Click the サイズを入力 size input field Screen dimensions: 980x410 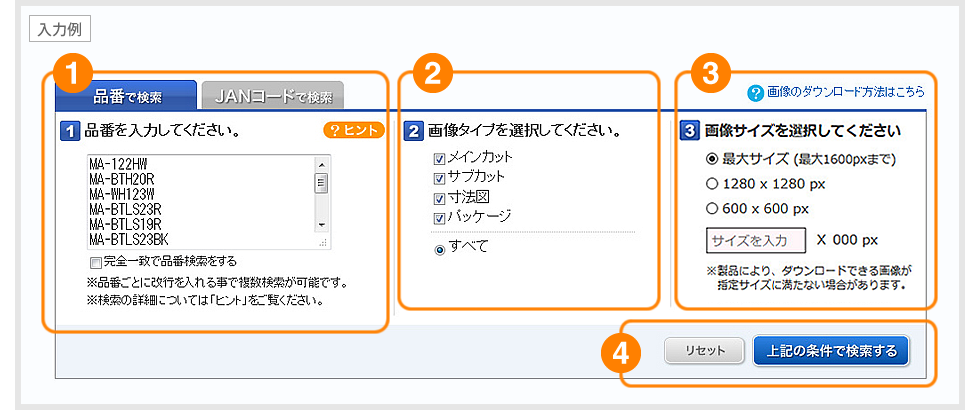pos(756,240)
